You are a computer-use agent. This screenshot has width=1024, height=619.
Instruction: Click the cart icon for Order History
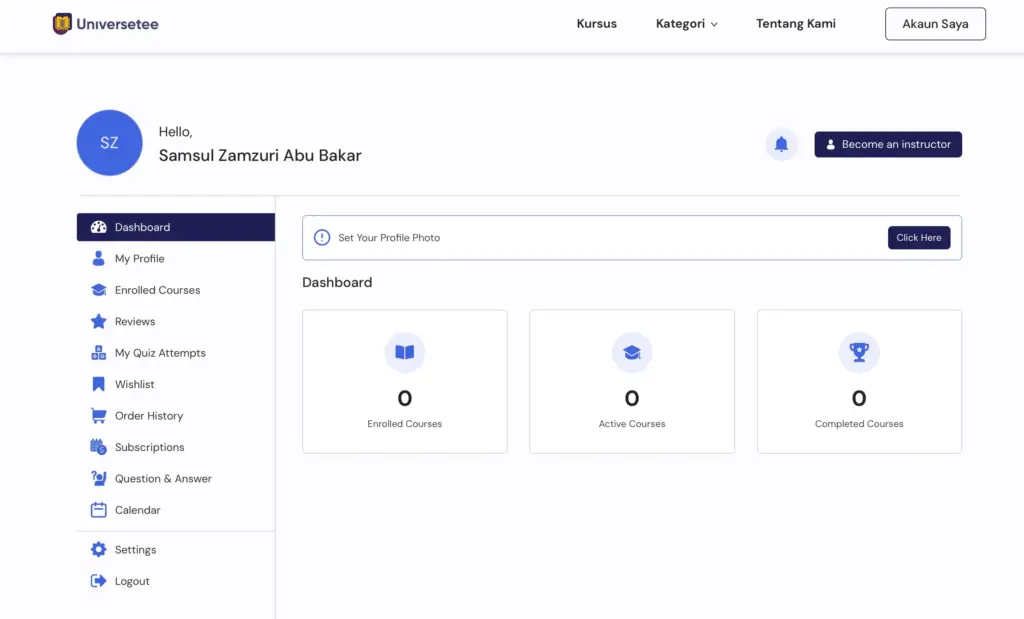click(98, 416)
